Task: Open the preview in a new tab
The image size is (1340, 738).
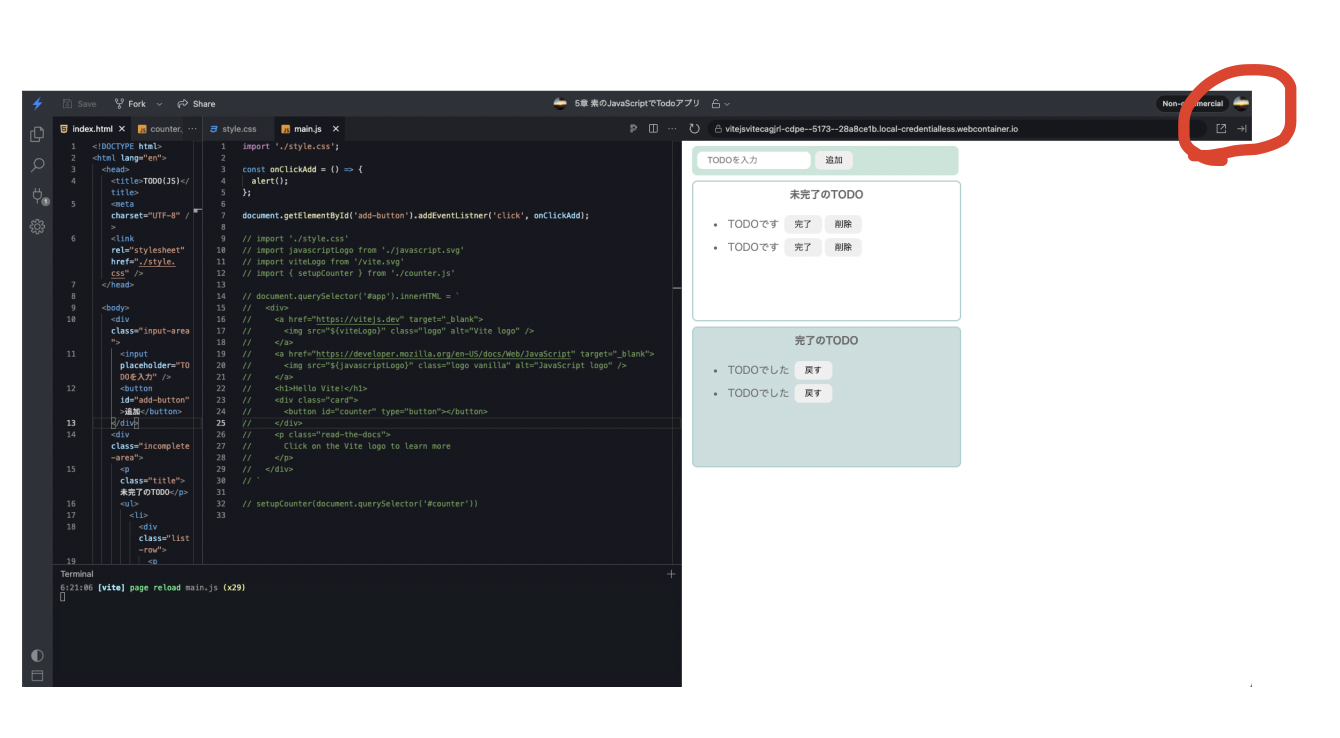Action: click(1221, 129)
